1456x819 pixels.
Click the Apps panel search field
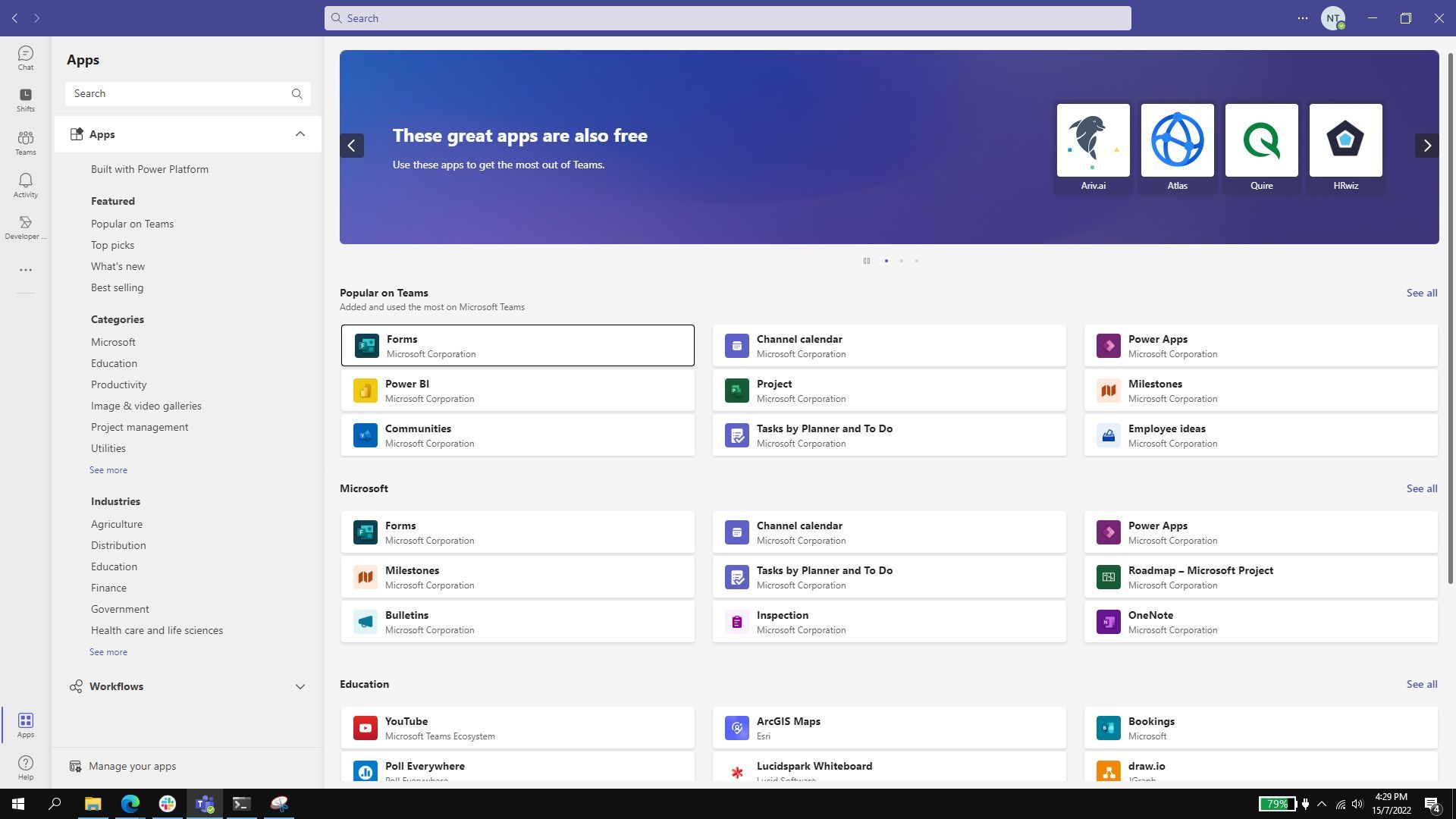click(x=188, y=94)
